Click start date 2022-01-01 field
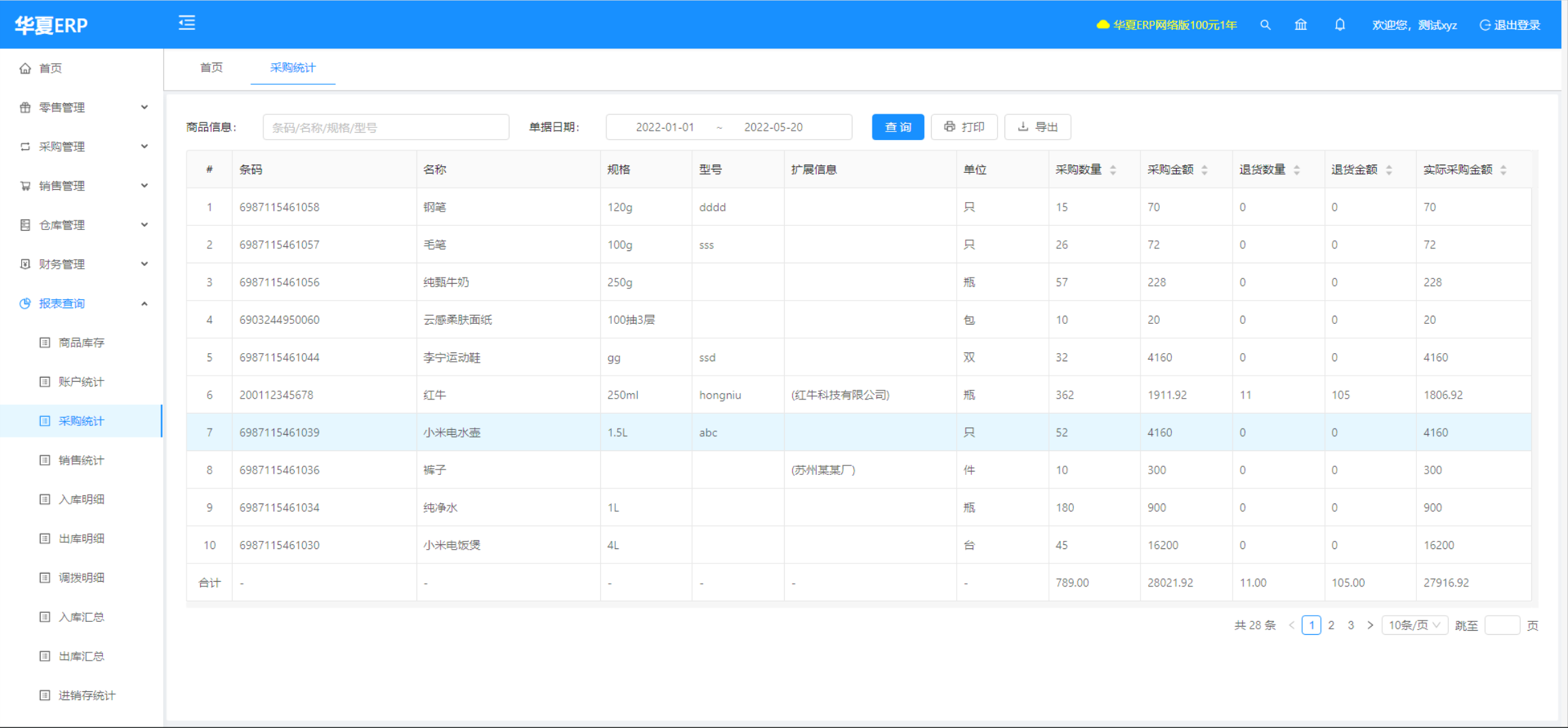Viewport: 1568px width, 728px height. click(665, 127)
